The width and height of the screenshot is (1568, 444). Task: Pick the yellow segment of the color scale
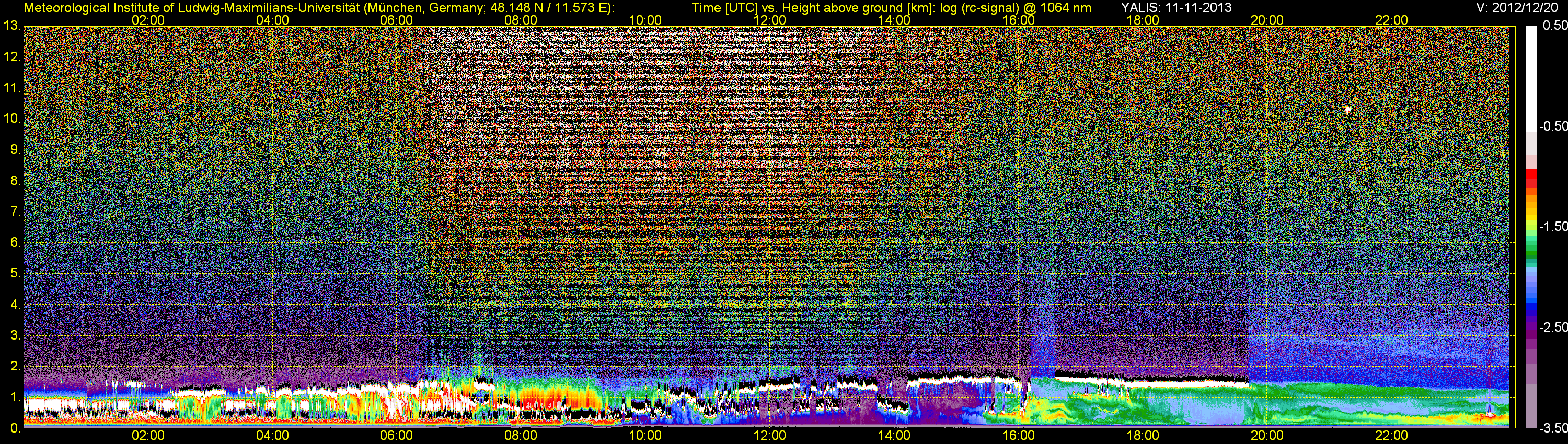(1531, 219)
